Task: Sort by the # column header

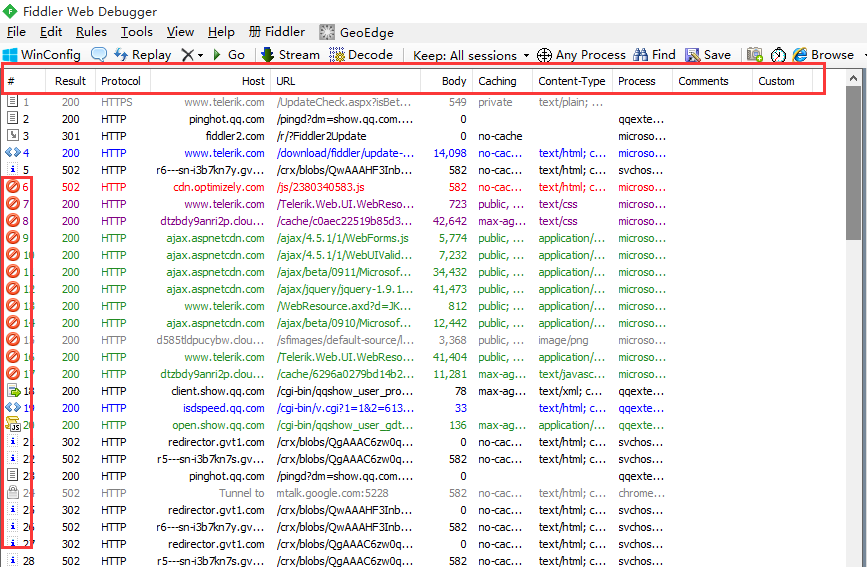Action: [x=25, y=81]
